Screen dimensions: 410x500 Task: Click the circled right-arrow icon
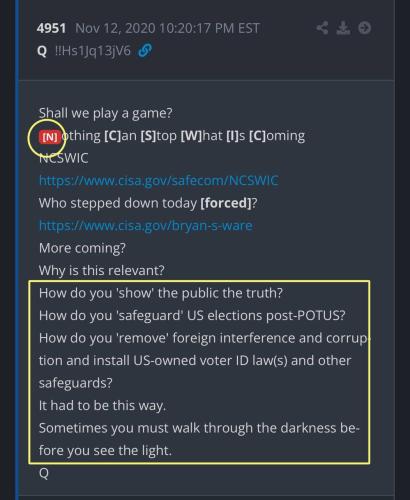point(364,28)
